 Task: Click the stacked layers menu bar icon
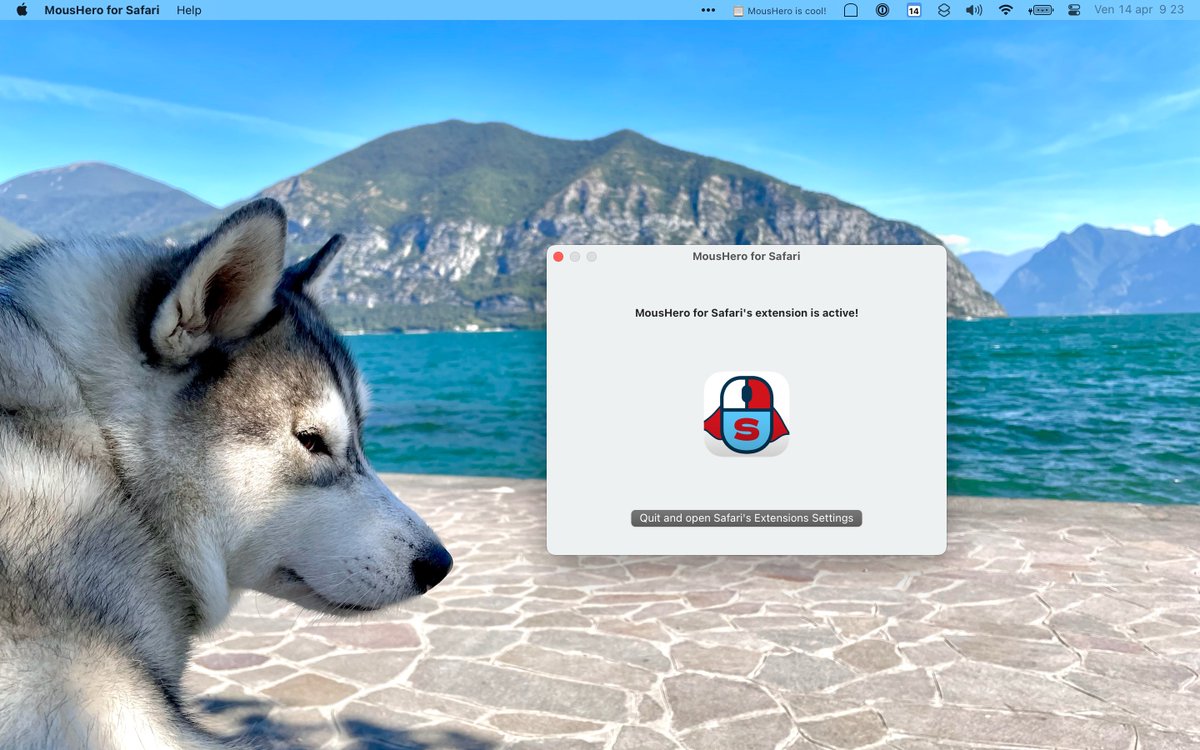point(944,10)
